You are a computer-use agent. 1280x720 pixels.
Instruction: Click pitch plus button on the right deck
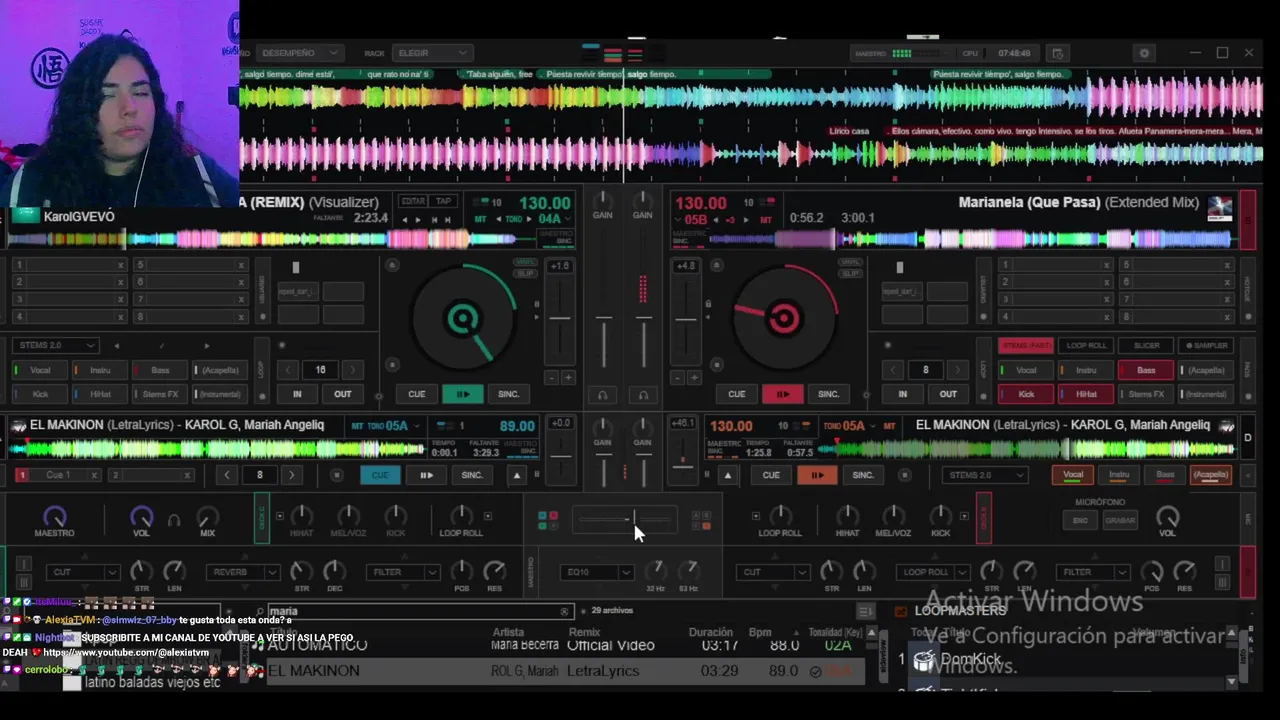pyautogui.click(x=694, y=378)
